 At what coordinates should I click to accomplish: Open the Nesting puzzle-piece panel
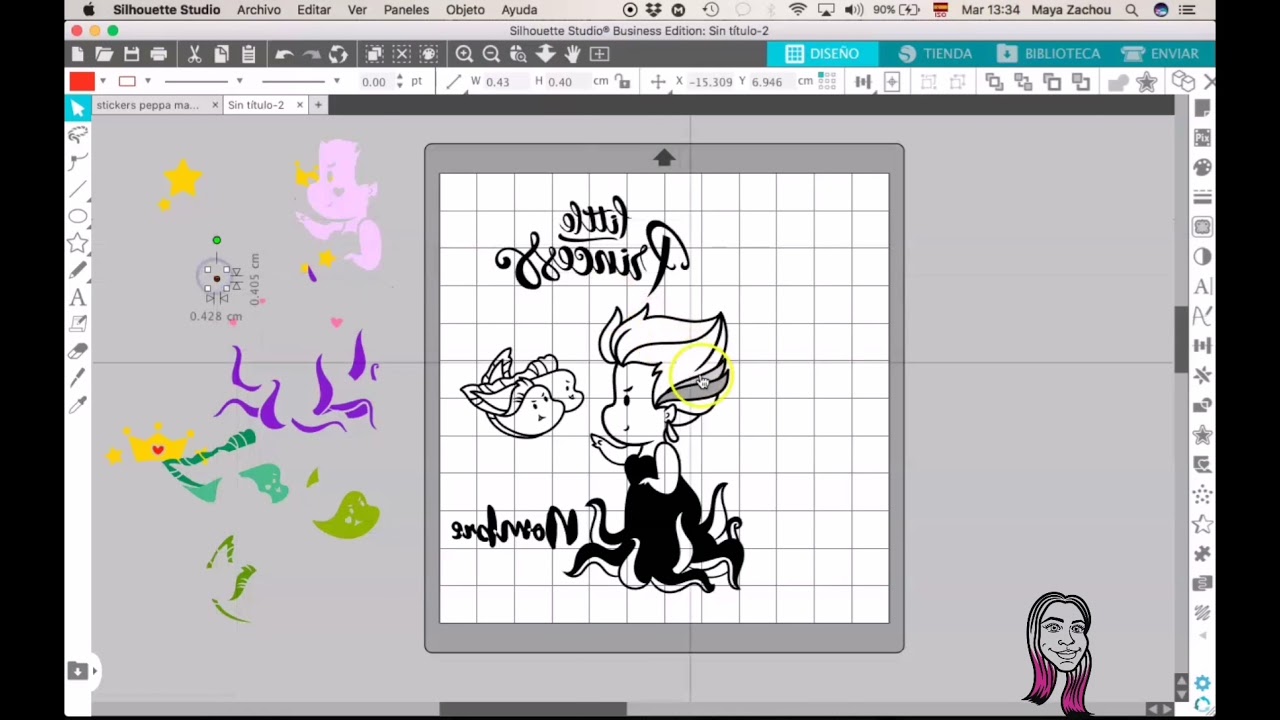1202,553
